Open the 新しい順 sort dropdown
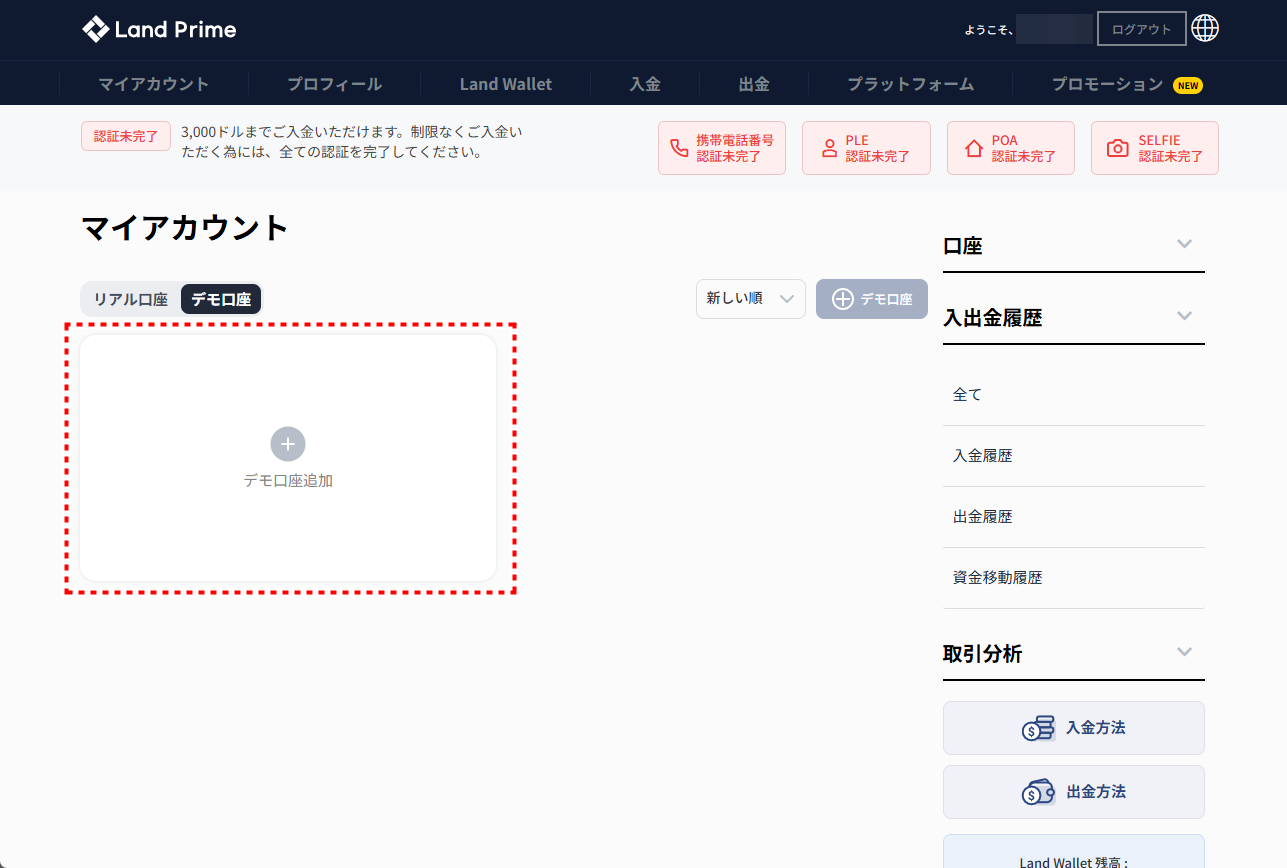This screenshot has height=868, width=1287. [751, 299]
